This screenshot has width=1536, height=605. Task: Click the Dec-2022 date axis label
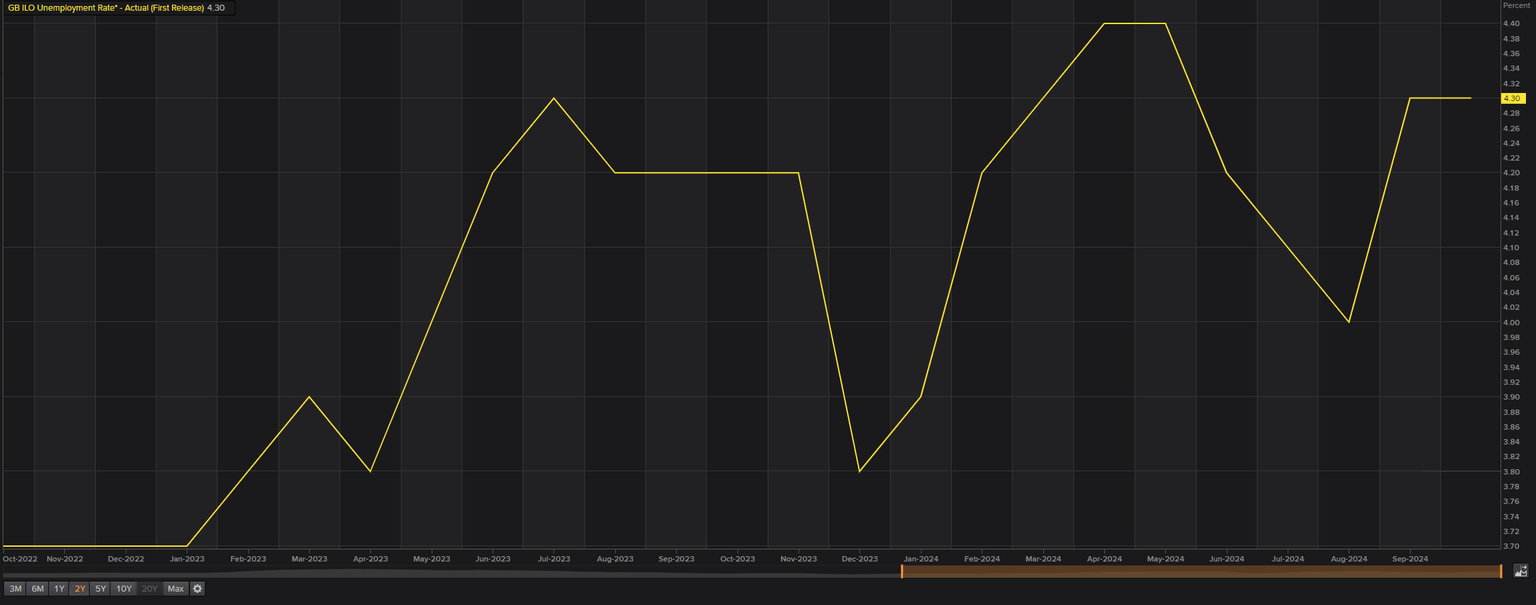pos(126,559)
